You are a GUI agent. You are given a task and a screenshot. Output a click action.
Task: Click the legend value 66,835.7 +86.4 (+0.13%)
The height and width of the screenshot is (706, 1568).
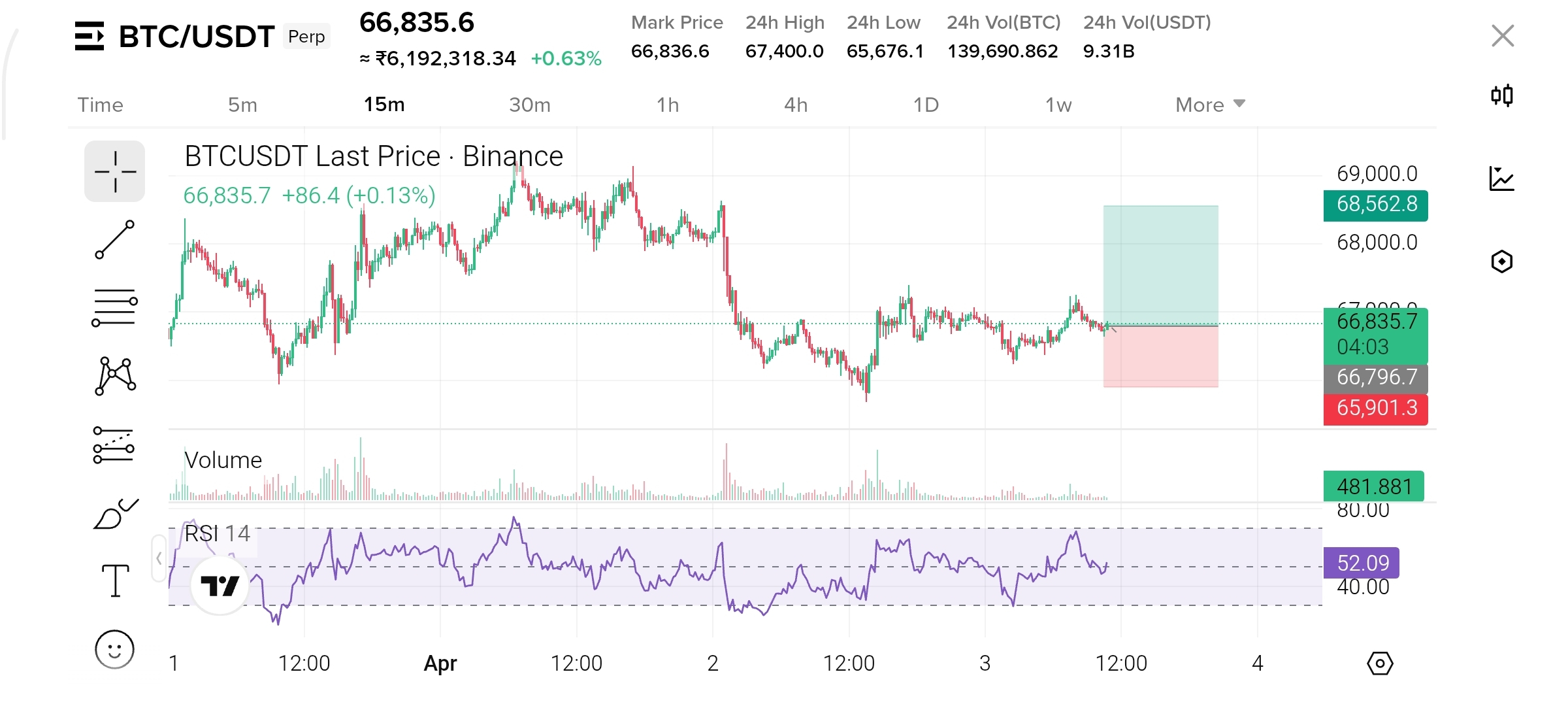tap(310, 195)
